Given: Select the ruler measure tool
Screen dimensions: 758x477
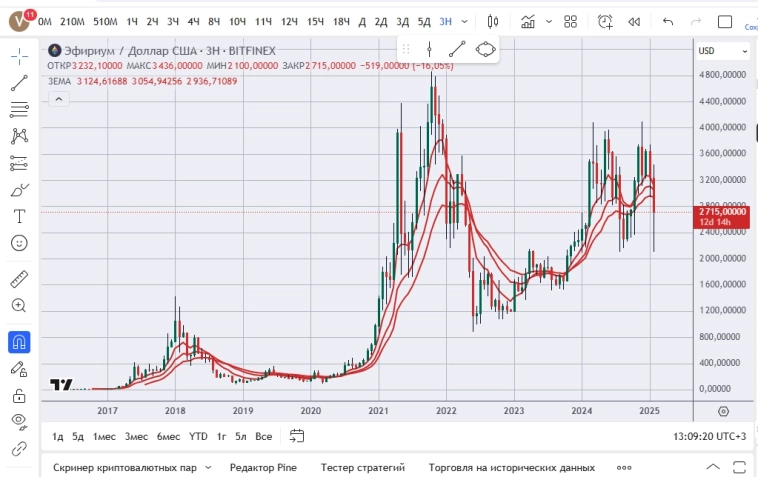Looking at the screenshot, I should click(x=19, y=279).
